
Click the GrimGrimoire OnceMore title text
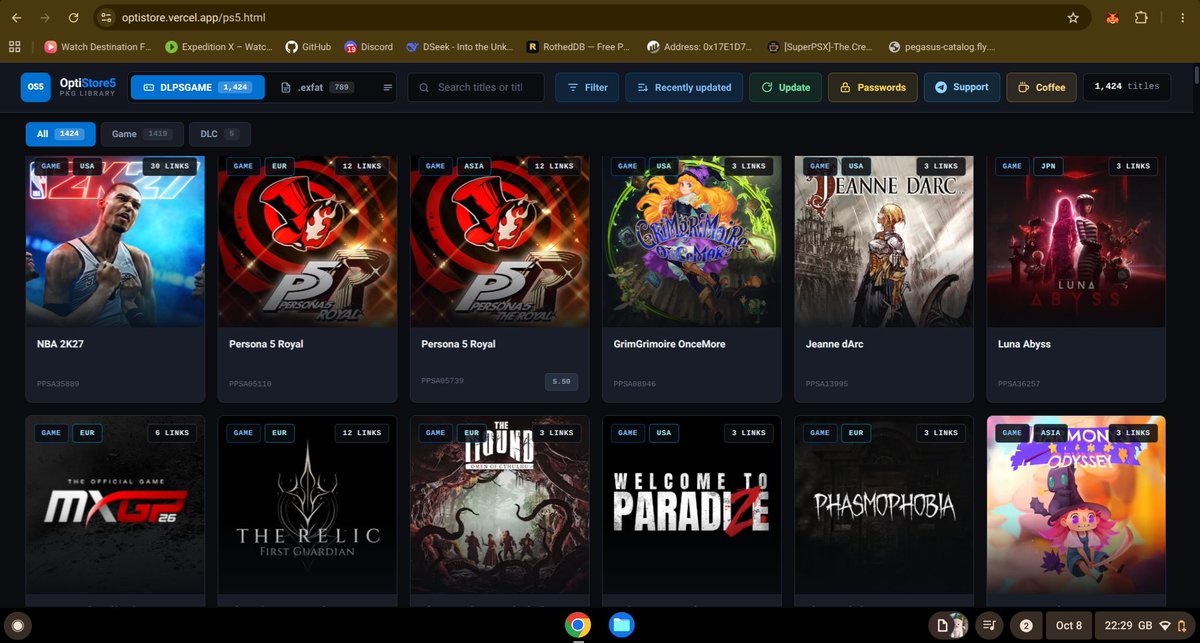coord(669,344)
